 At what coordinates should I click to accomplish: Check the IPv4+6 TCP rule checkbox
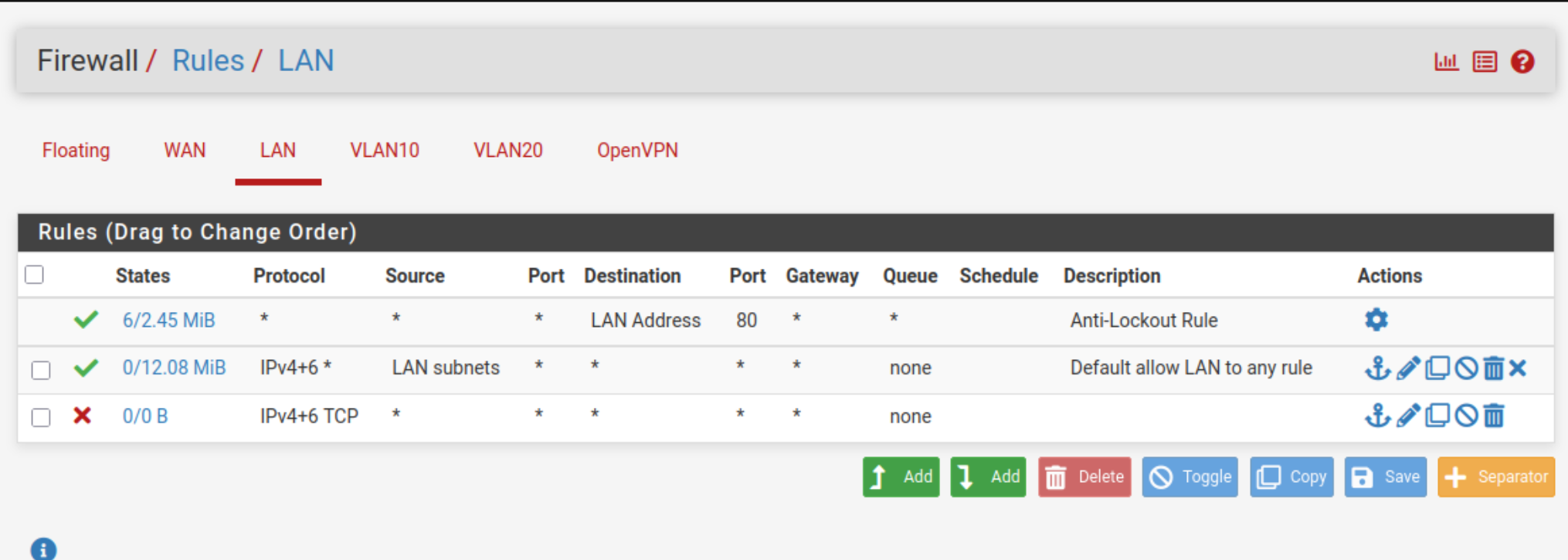click(x=41, y=417)
